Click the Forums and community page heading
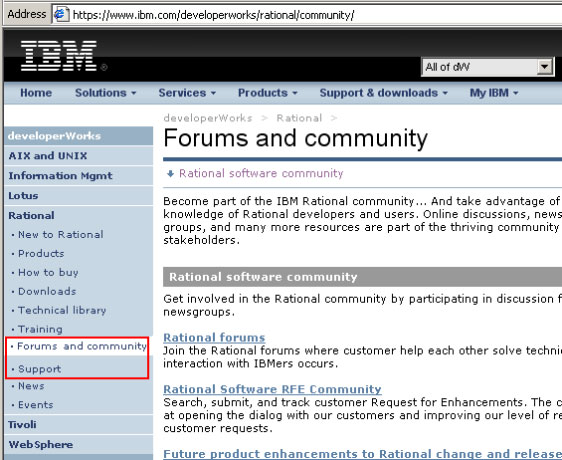562x460 pixels. coord(295,138)
